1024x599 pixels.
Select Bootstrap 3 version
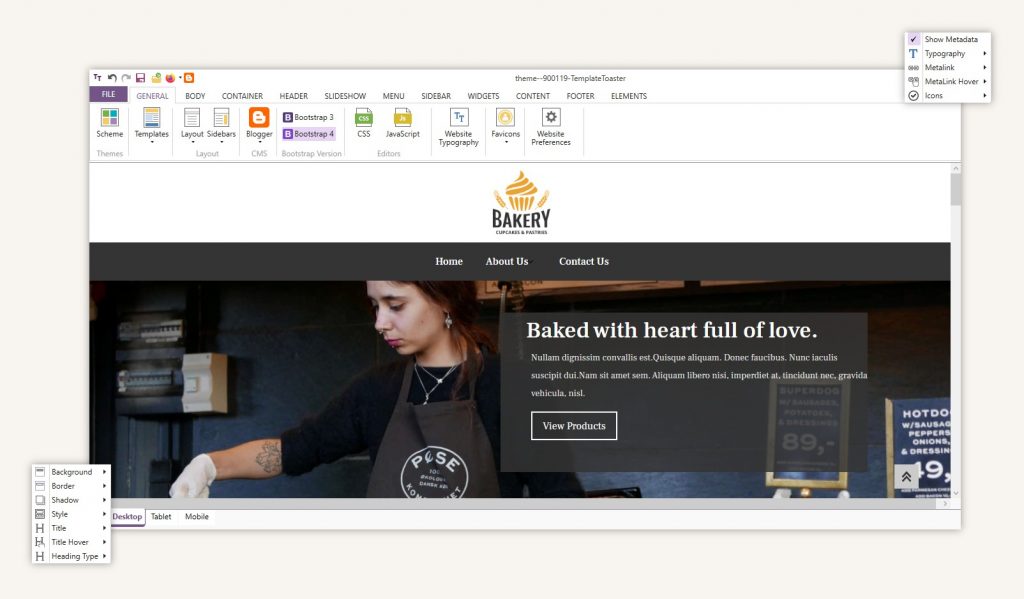click(x=309, y=117)
